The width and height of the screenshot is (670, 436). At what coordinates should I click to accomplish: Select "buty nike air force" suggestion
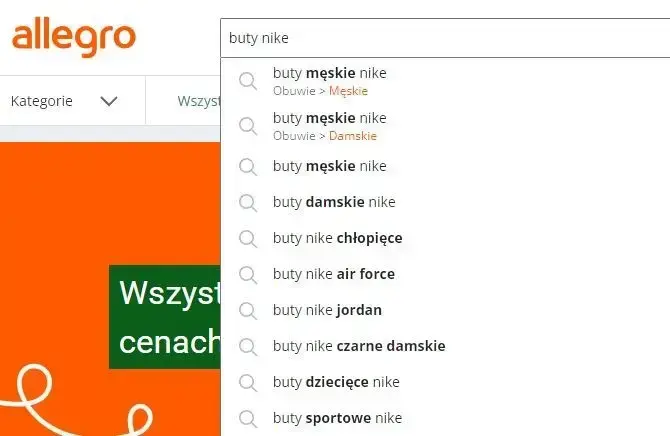coord(334,274)
